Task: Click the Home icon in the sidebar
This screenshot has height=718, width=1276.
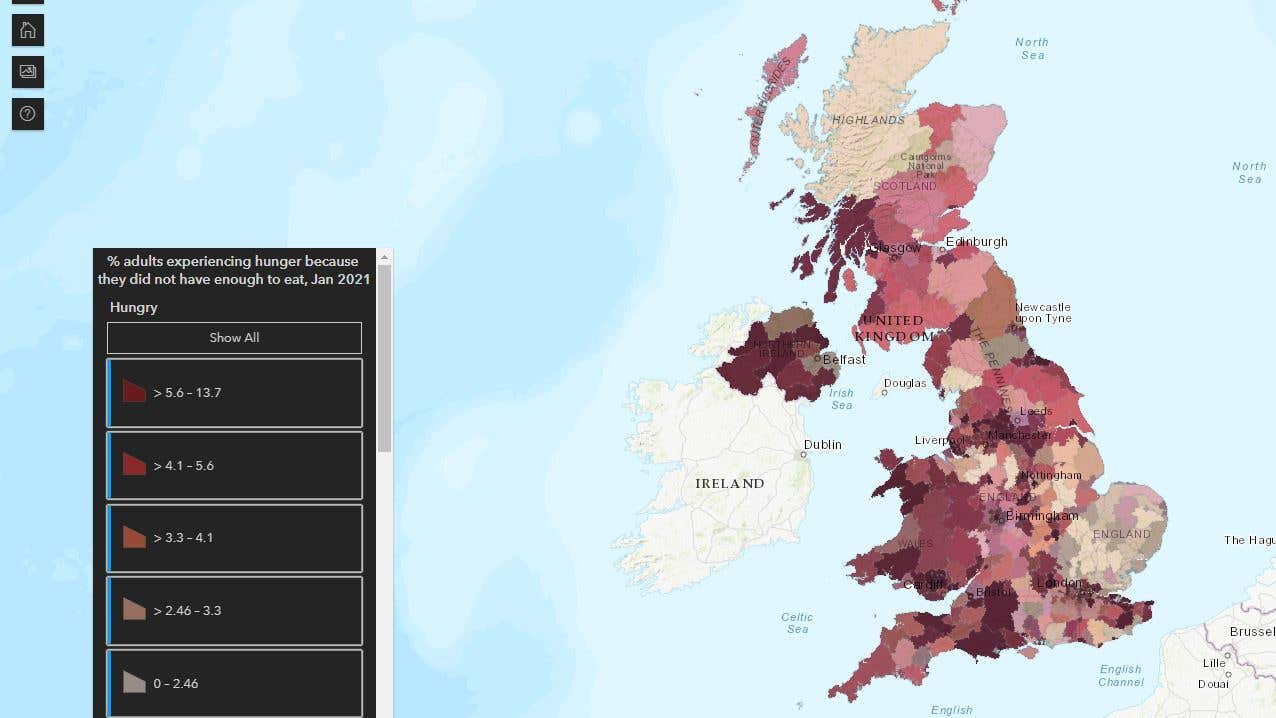Action: 27,29
